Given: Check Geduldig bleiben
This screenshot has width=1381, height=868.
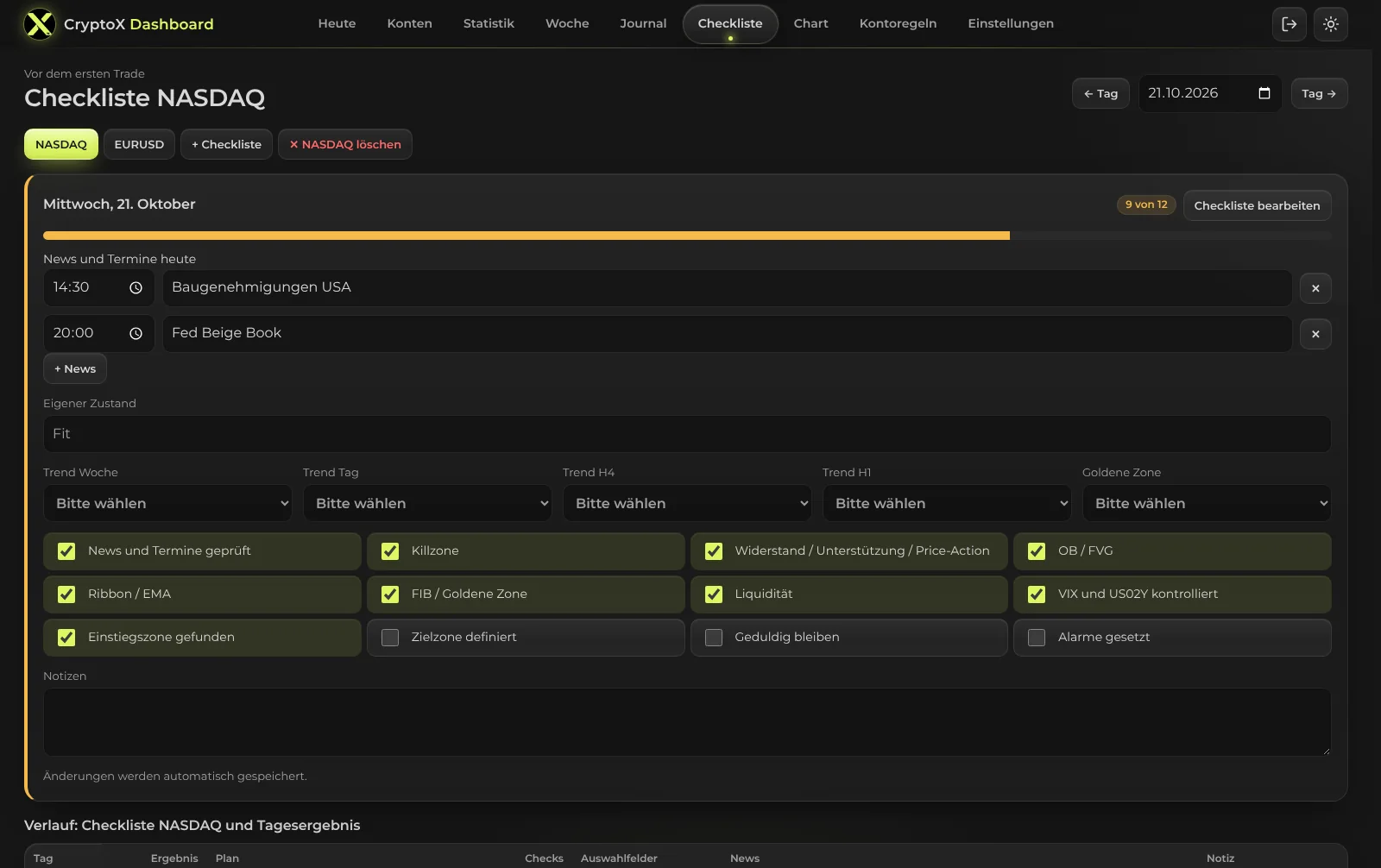Looking at the screenshot, I should click(x=714, y=638).
